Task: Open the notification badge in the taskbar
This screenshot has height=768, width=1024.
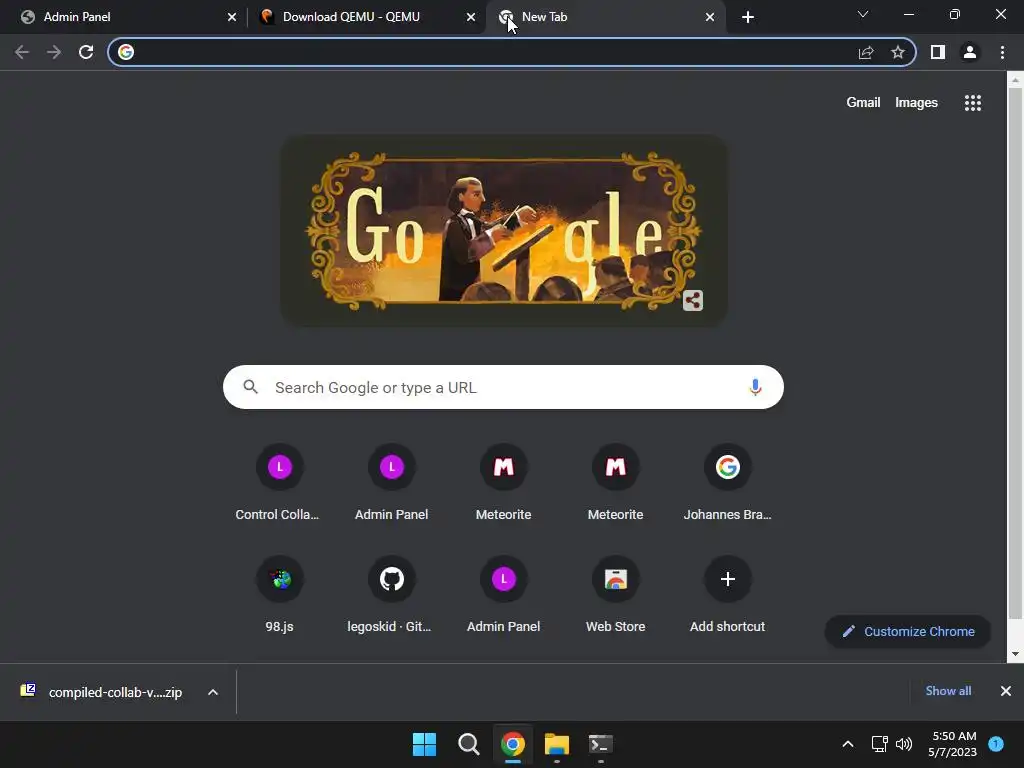Action: point(996,744)
